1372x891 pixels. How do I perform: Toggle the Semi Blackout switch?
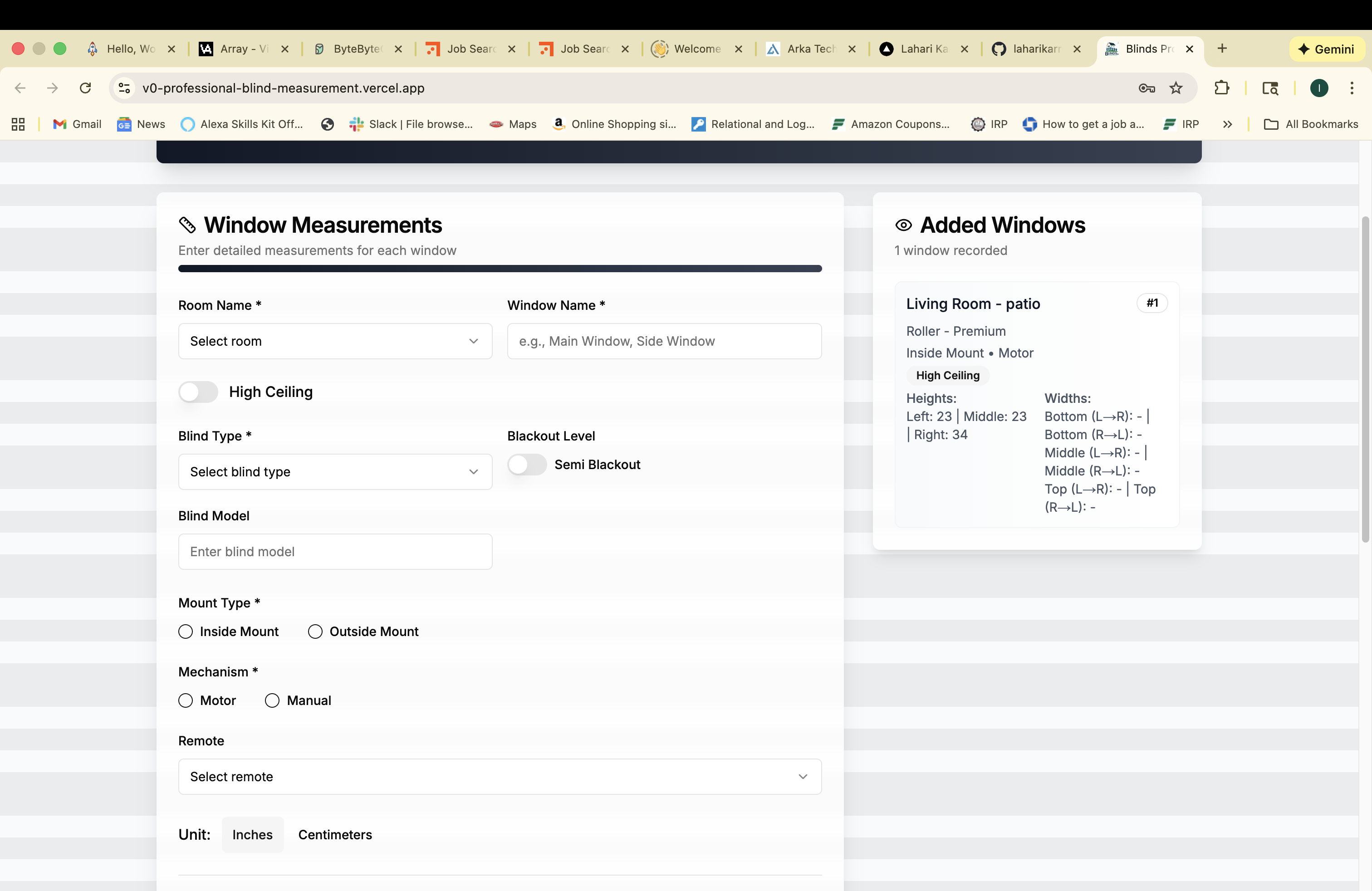[527, 465]
